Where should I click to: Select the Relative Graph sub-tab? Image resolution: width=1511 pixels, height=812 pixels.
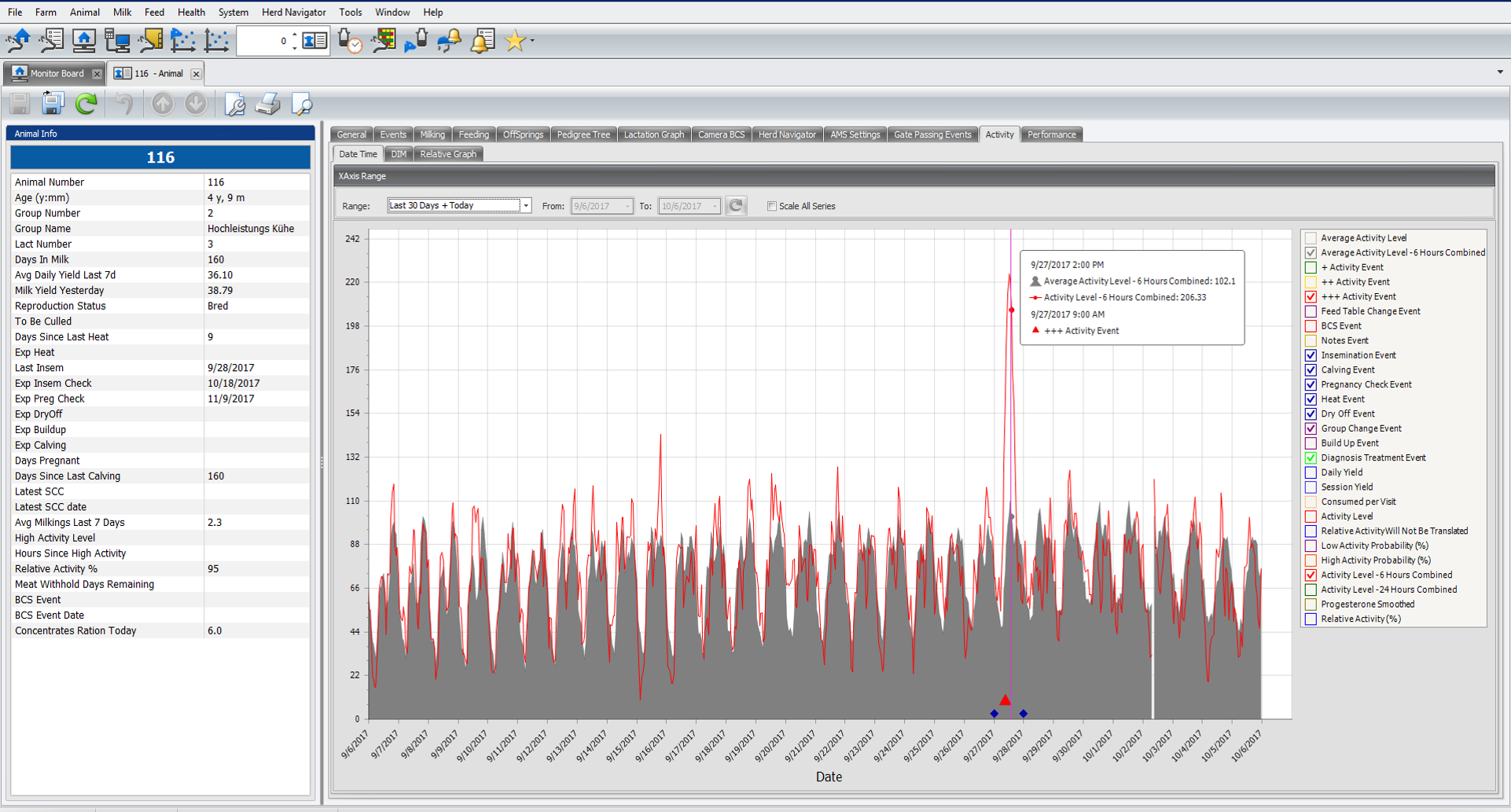(x=448, y=154)
